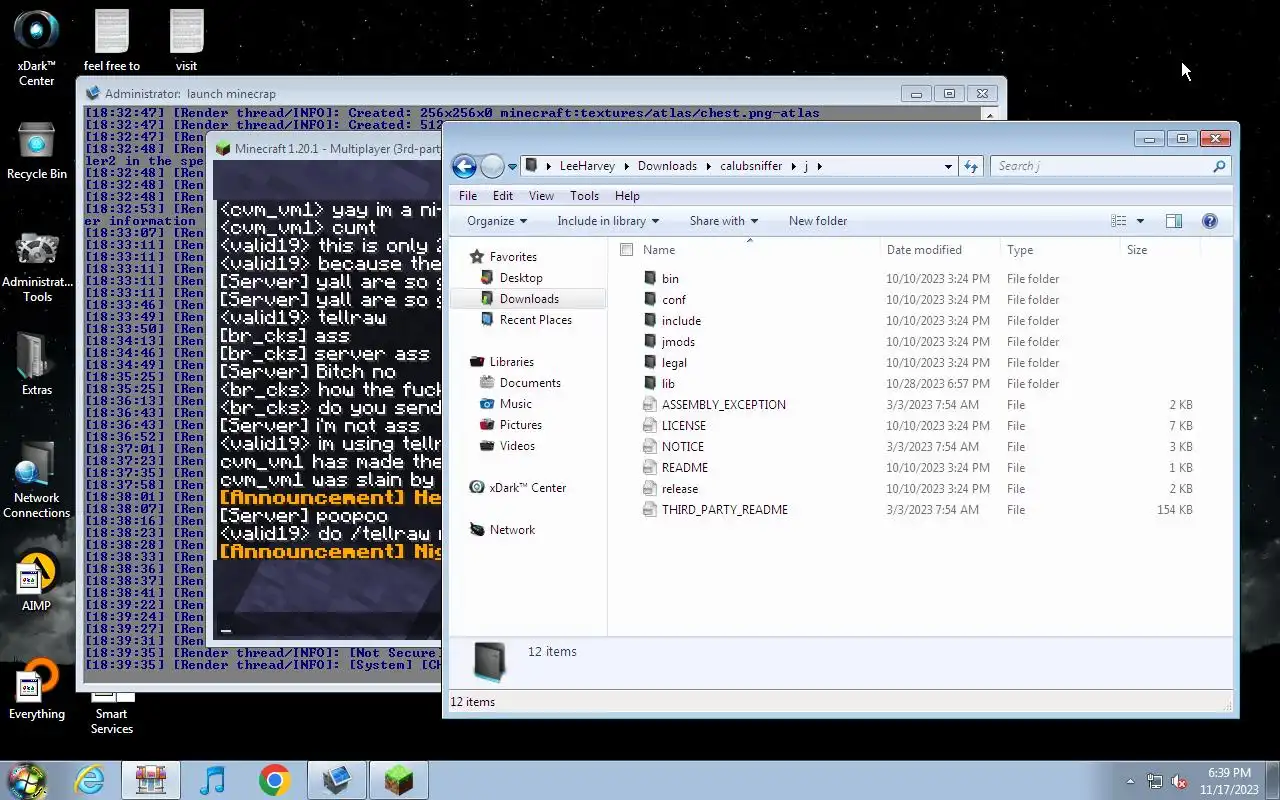Select the THIRD_PARTY_README file
Image resolution: width=1280 pixels, height=800 pixels.
click(x=724, y=510)
